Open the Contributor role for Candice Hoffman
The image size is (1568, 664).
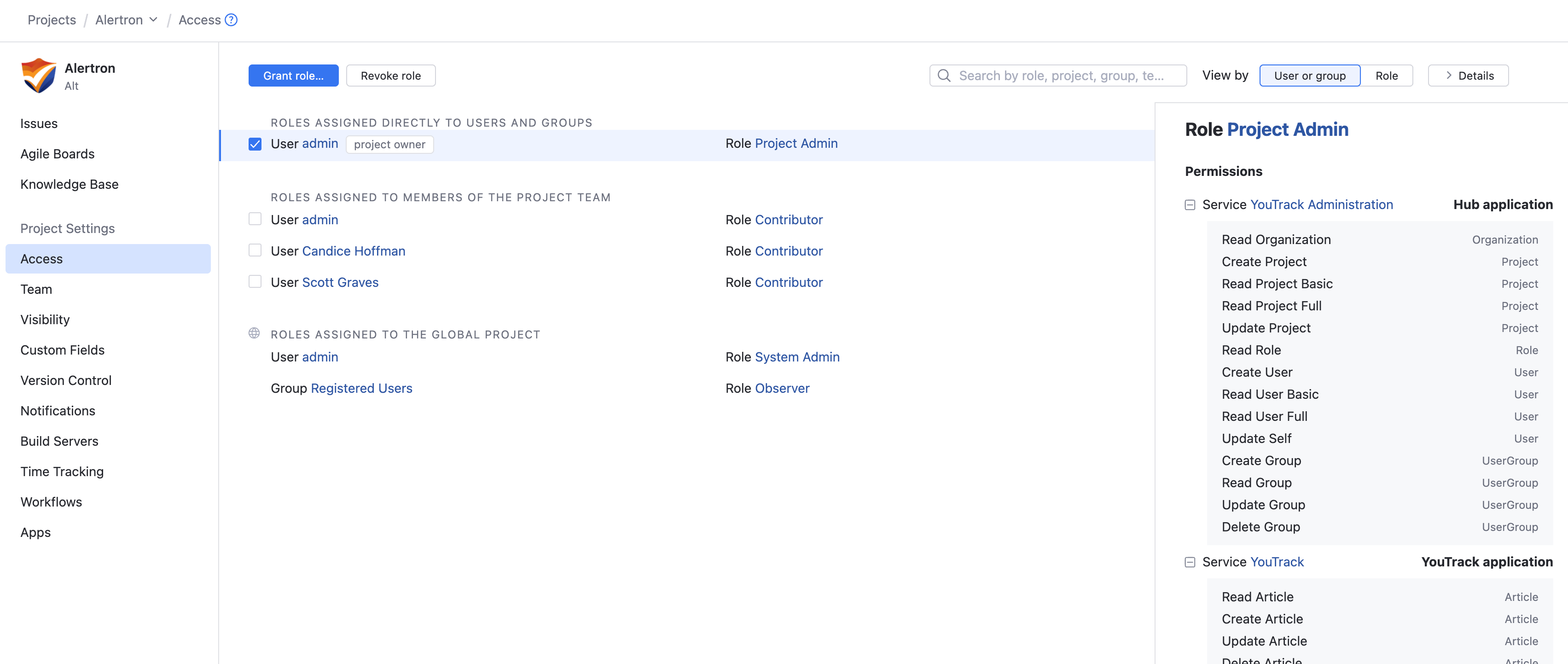[x=788, y=250]
